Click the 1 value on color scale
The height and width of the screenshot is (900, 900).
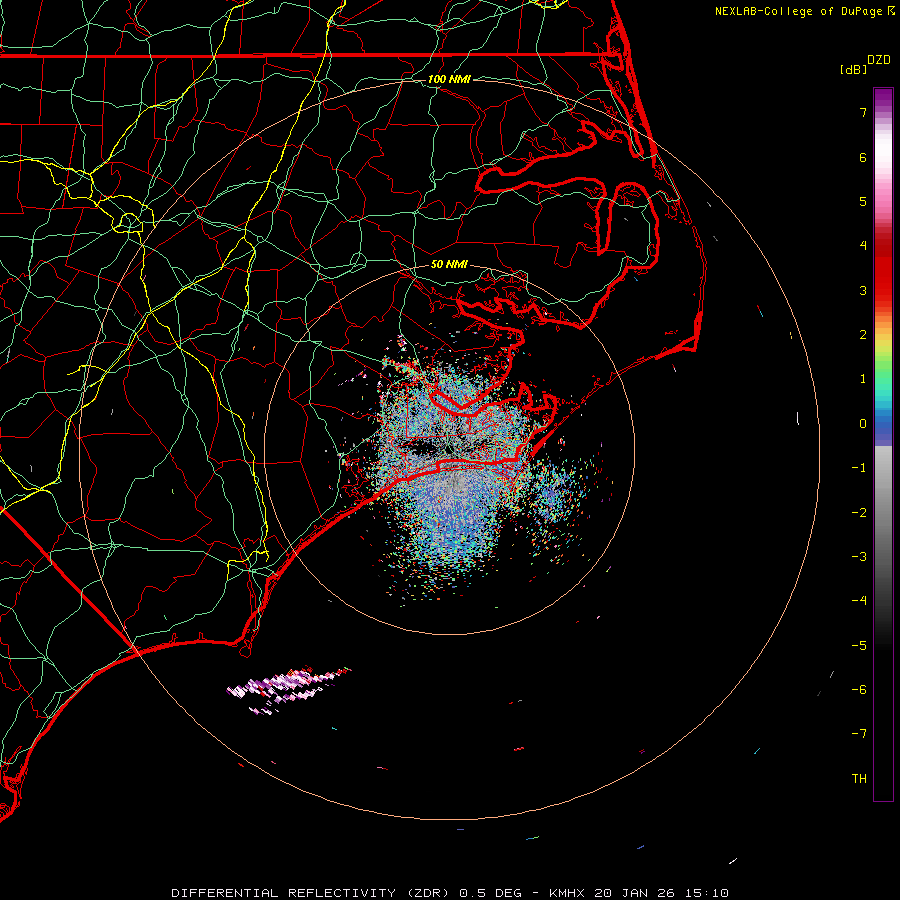(x=863, y=379)
